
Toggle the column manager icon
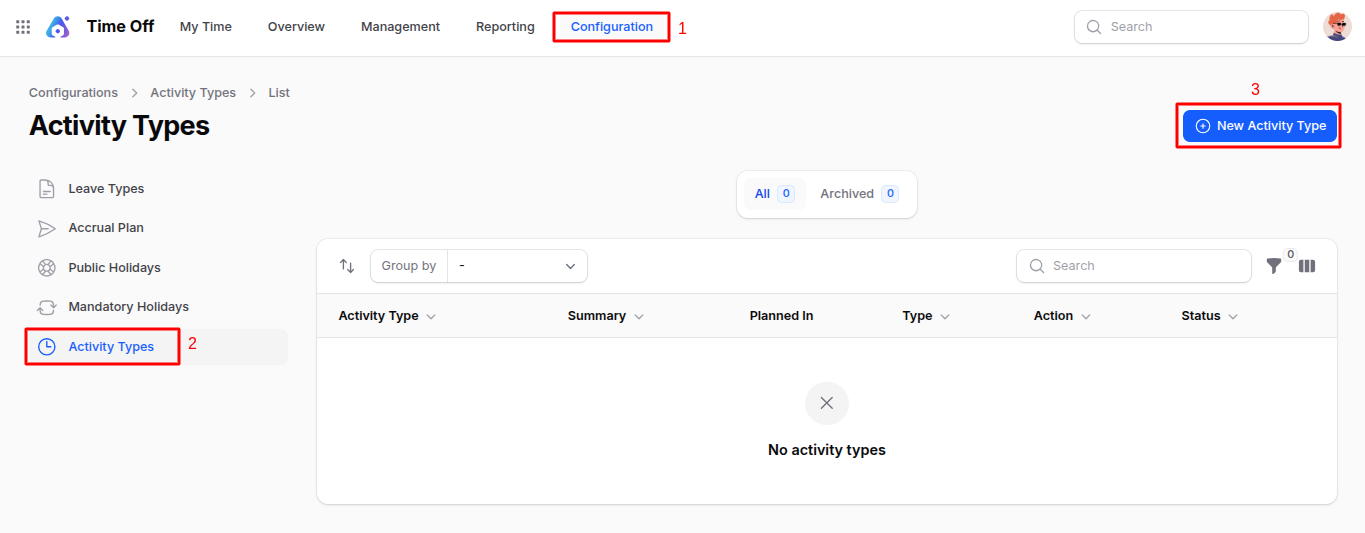pos(1307,266)
